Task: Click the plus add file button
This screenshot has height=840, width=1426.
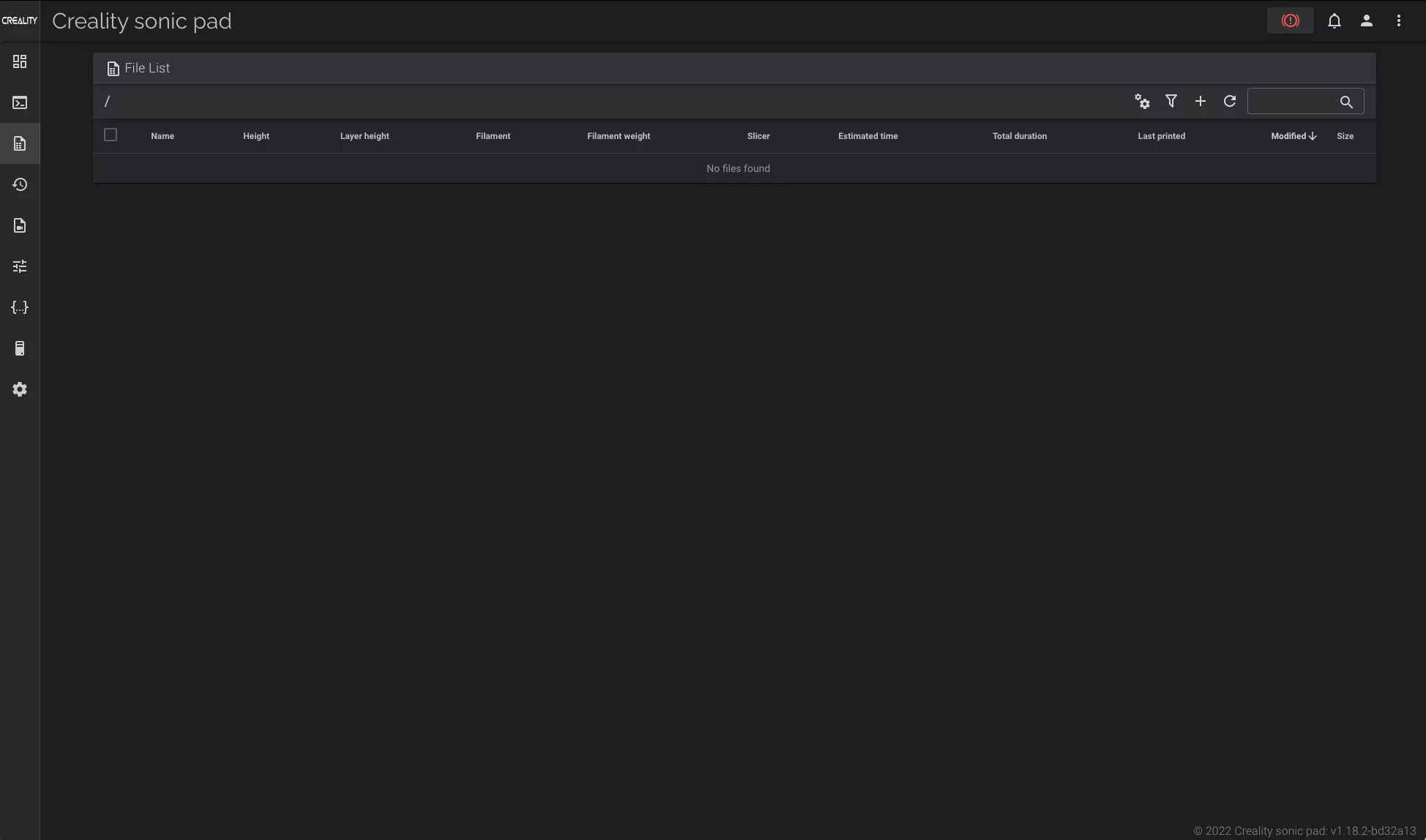Action: click(x=1201, y=102)
